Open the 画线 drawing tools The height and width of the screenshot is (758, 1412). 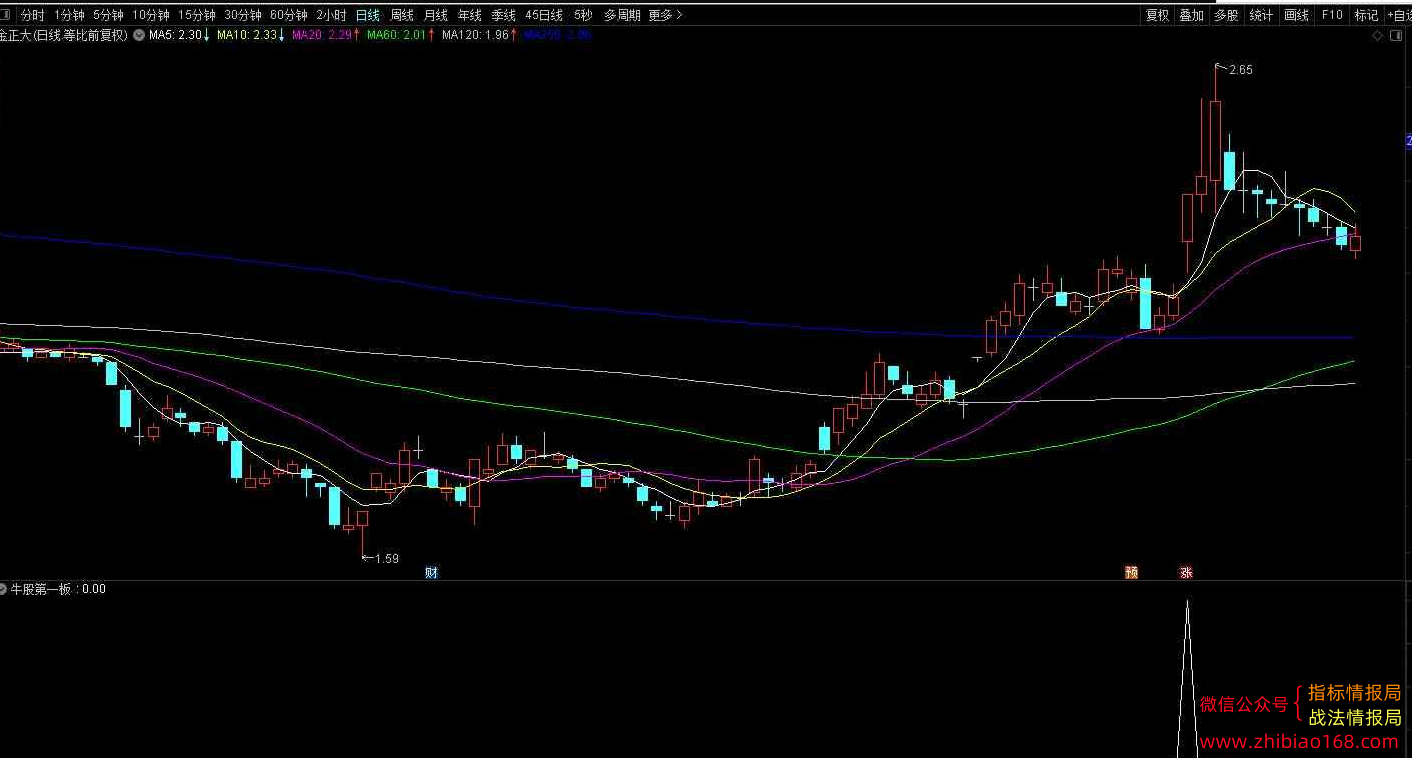pyautogui.click(x=1296, y=15)
